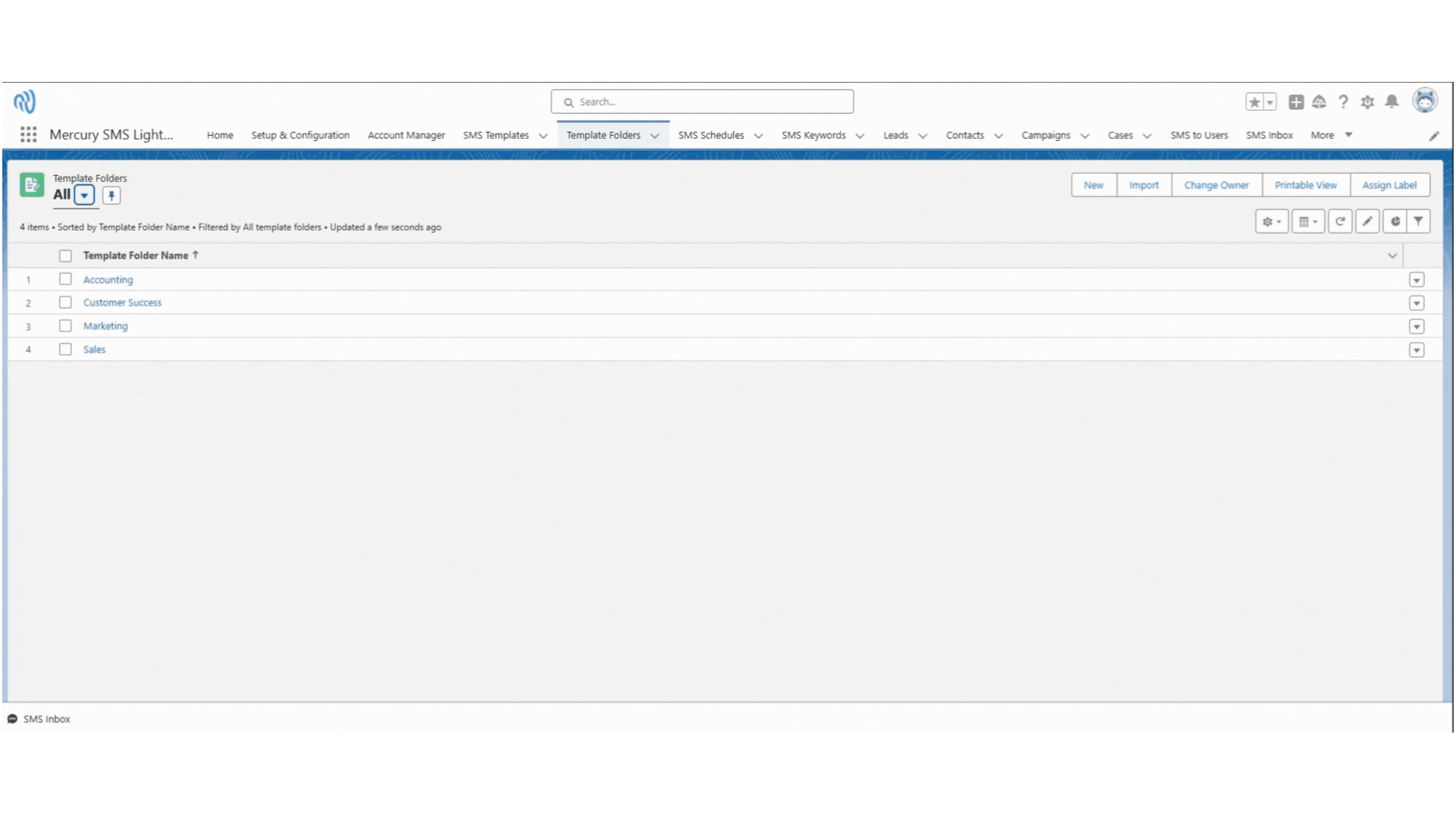Open SMS Inbox utility bar item

39,719
